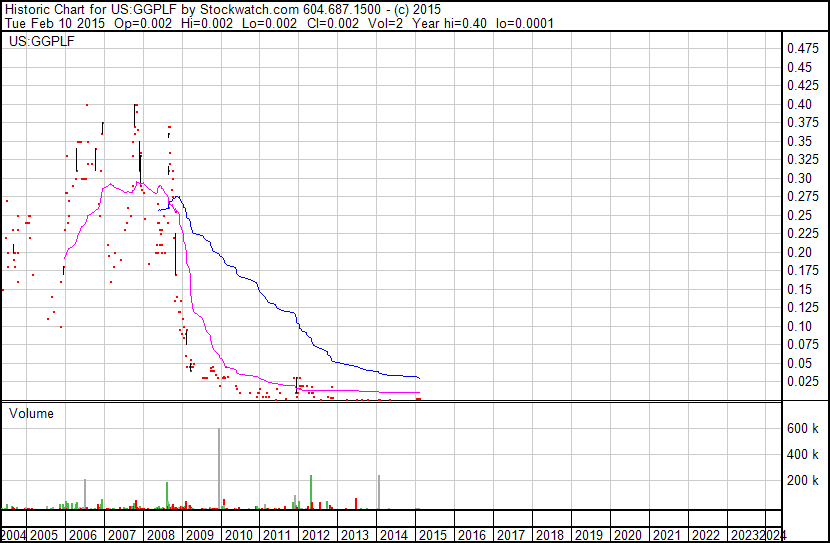Click the 0.10 price axis label

coord(799,327)
